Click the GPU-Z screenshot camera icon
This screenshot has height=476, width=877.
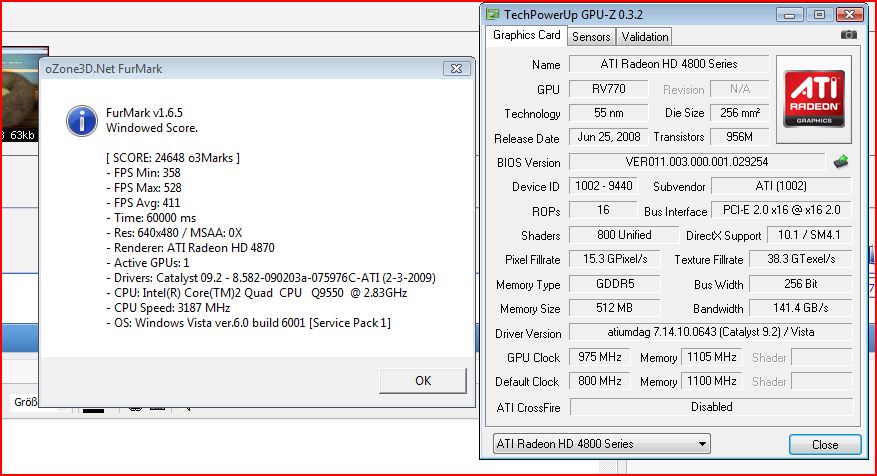[848, 35]
